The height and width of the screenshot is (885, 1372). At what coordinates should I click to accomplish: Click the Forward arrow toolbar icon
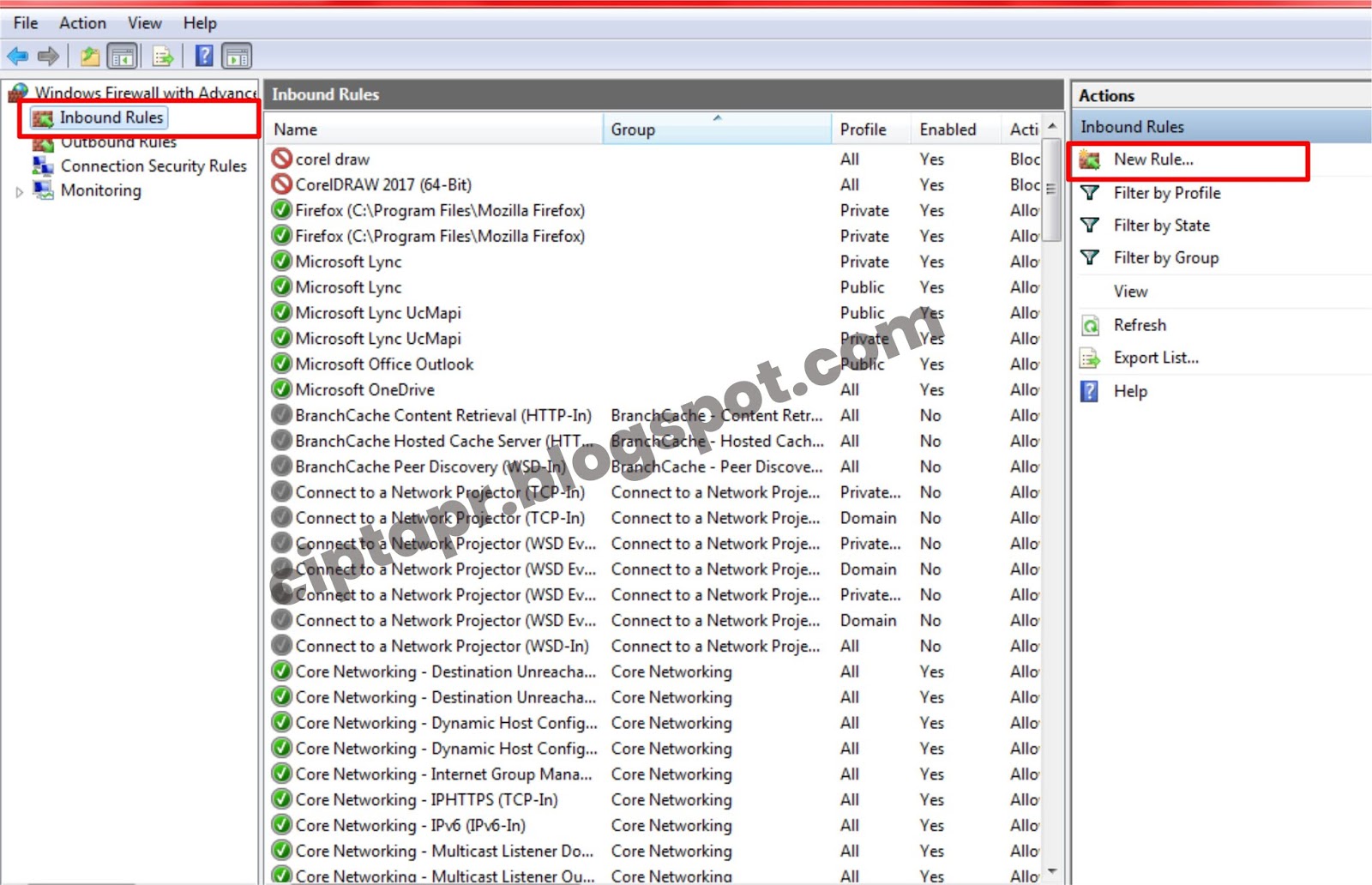tap(48, 57)
